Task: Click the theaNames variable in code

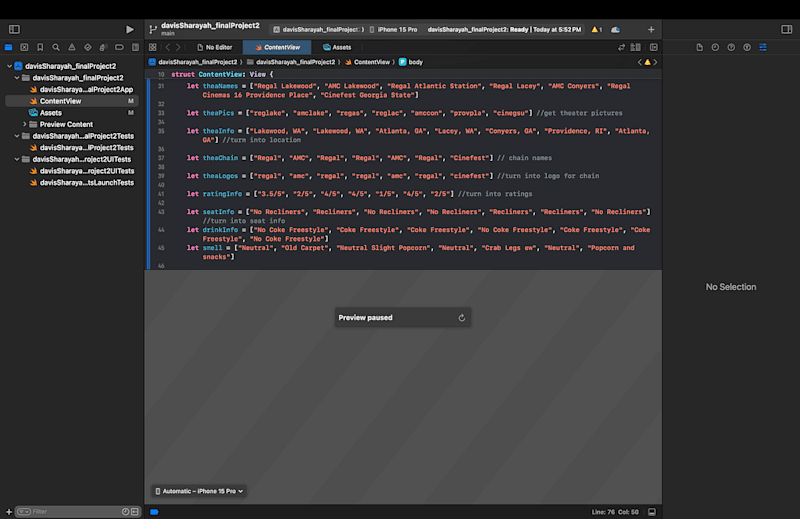Action: (220, 86)
